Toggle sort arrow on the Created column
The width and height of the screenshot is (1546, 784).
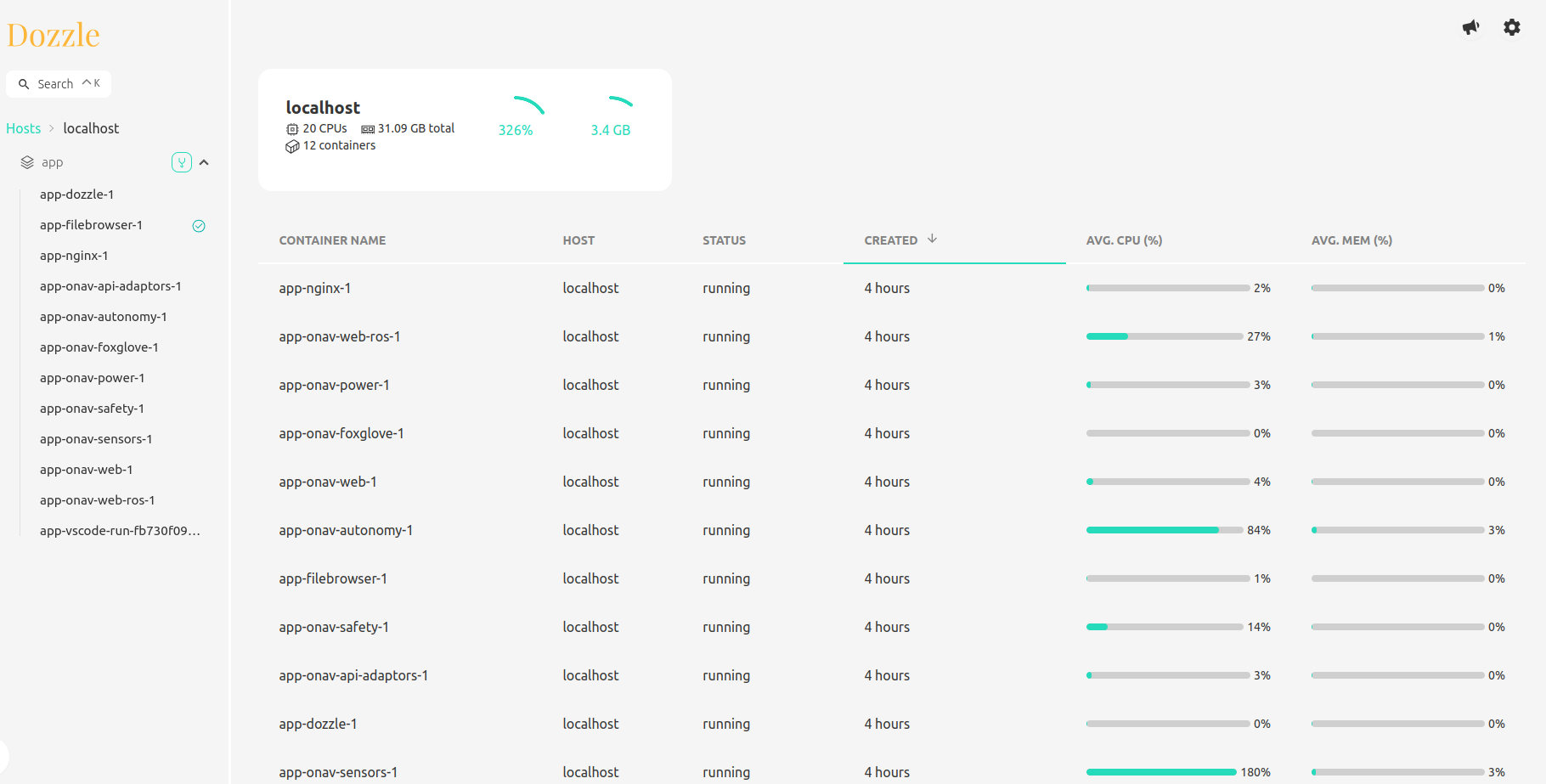(x=932, y=240)
